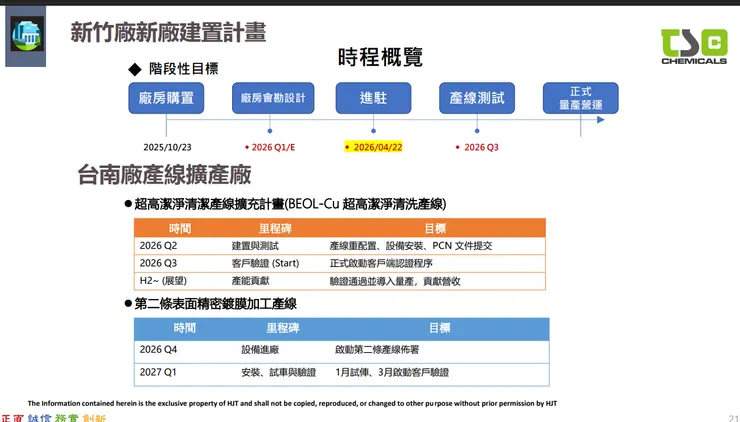Click the 客戶驗證 (Start) cell
This screenshot has width=740, height=422.
point(265,263)
